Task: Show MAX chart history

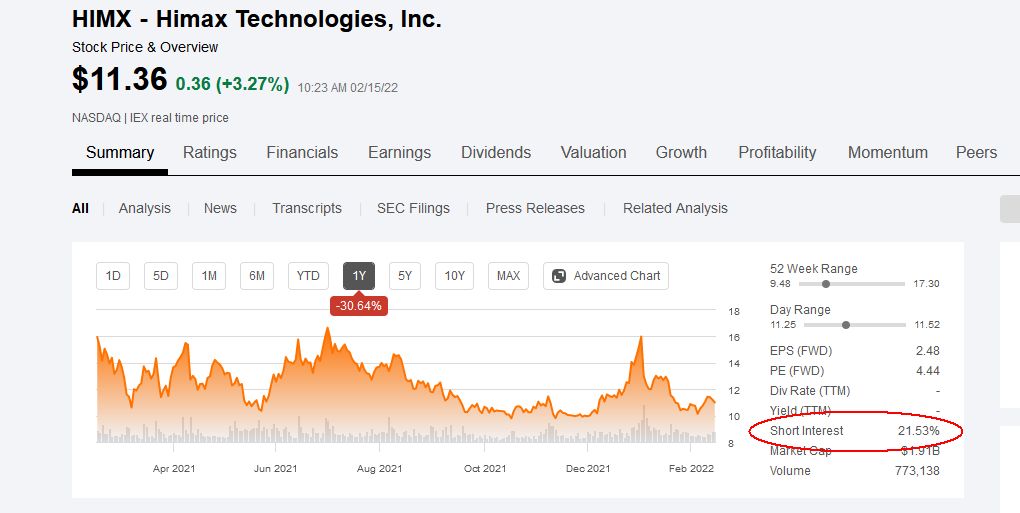Action: click(508, 276)
